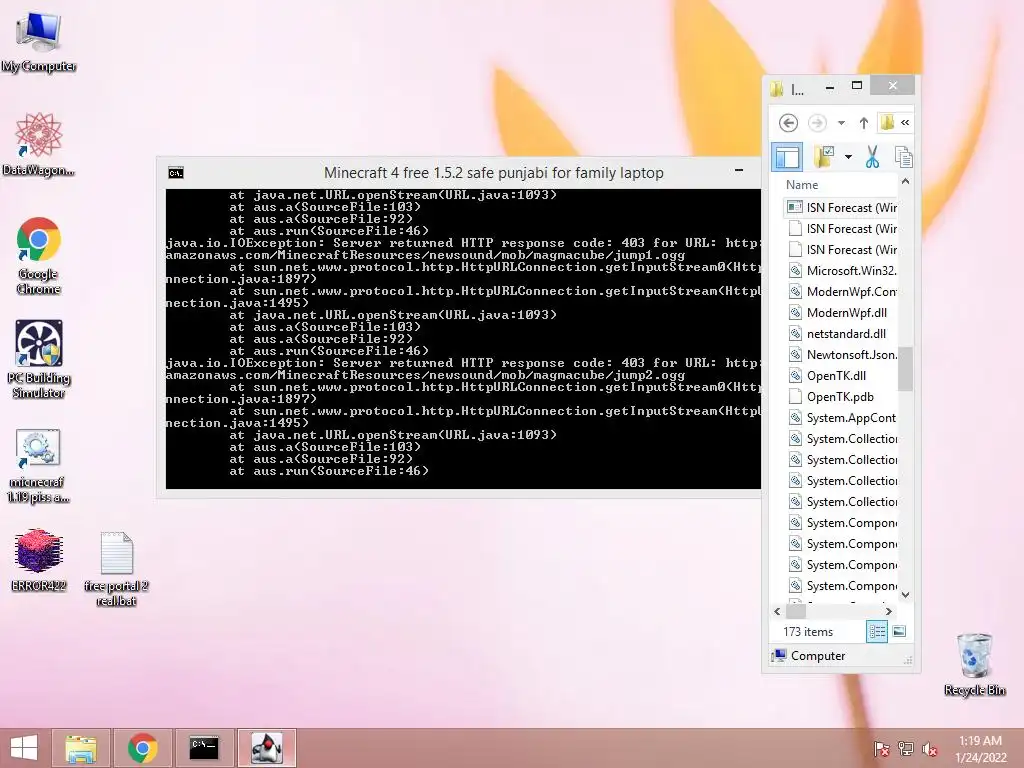1024x768 pixels.
Task: Click the horizontal scrollbar right arrow in Explorer
Action: (x=888, y=611)
